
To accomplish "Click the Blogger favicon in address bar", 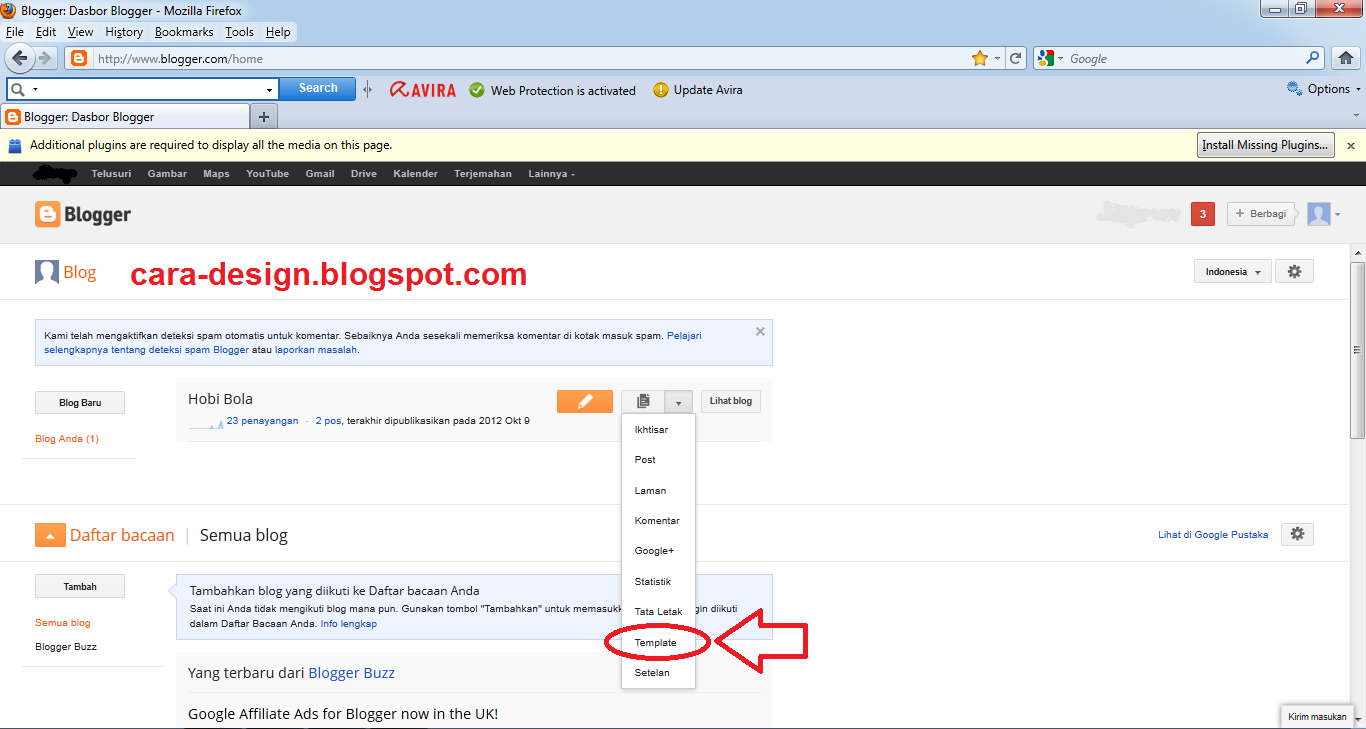I will pos(79,58).
